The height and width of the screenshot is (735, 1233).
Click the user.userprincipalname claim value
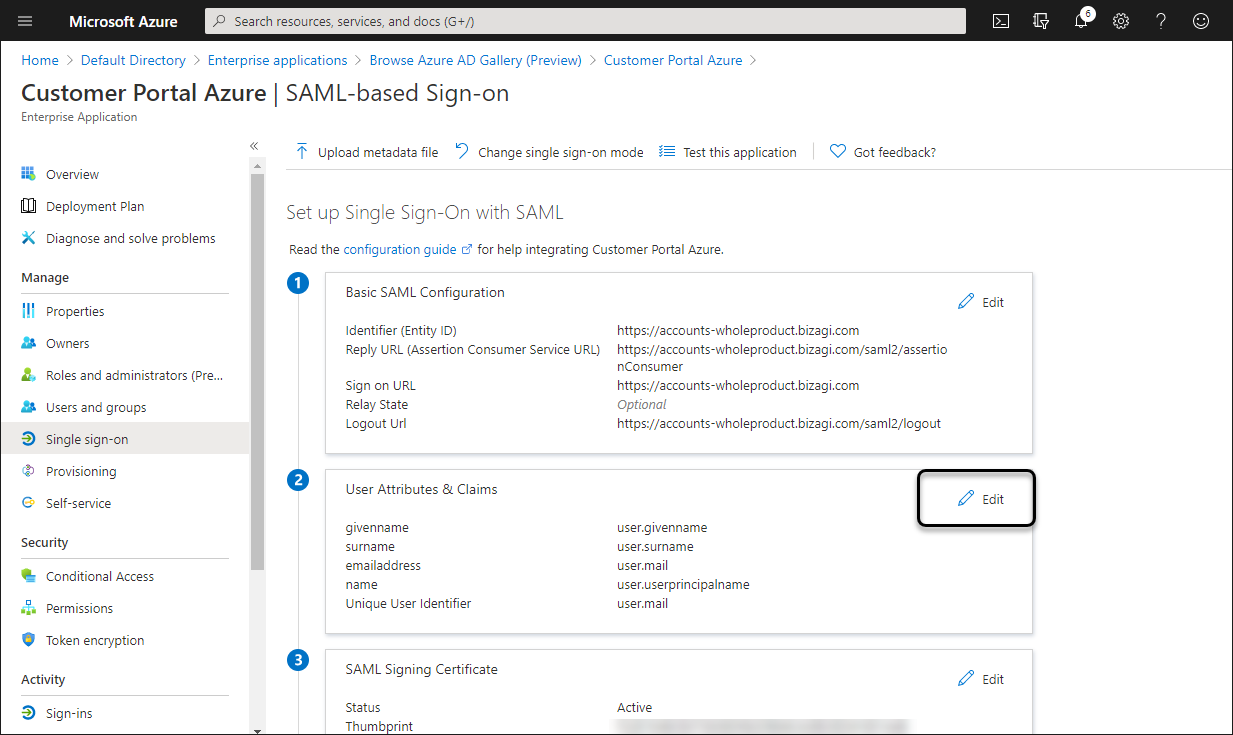point(683,585)
